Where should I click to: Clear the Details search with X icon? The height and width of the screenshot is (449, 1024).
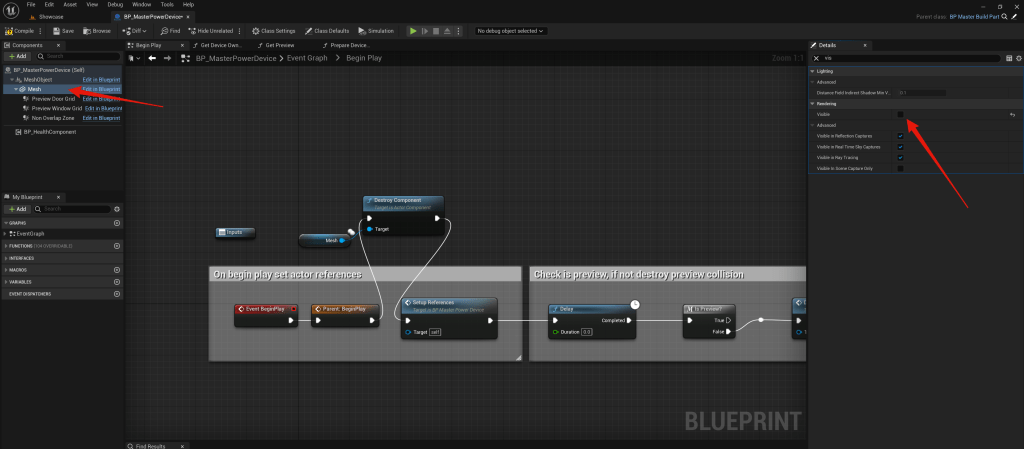(x=816, y=59)
